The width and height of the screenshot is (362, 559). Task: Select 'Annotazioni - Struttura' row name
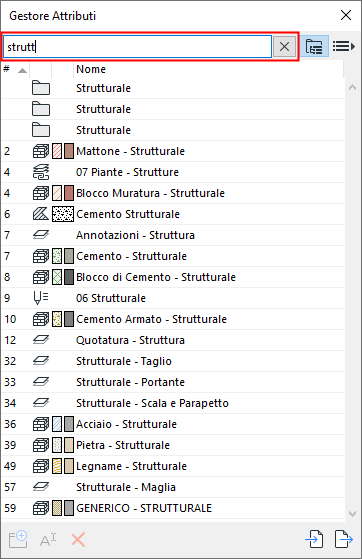135,235
